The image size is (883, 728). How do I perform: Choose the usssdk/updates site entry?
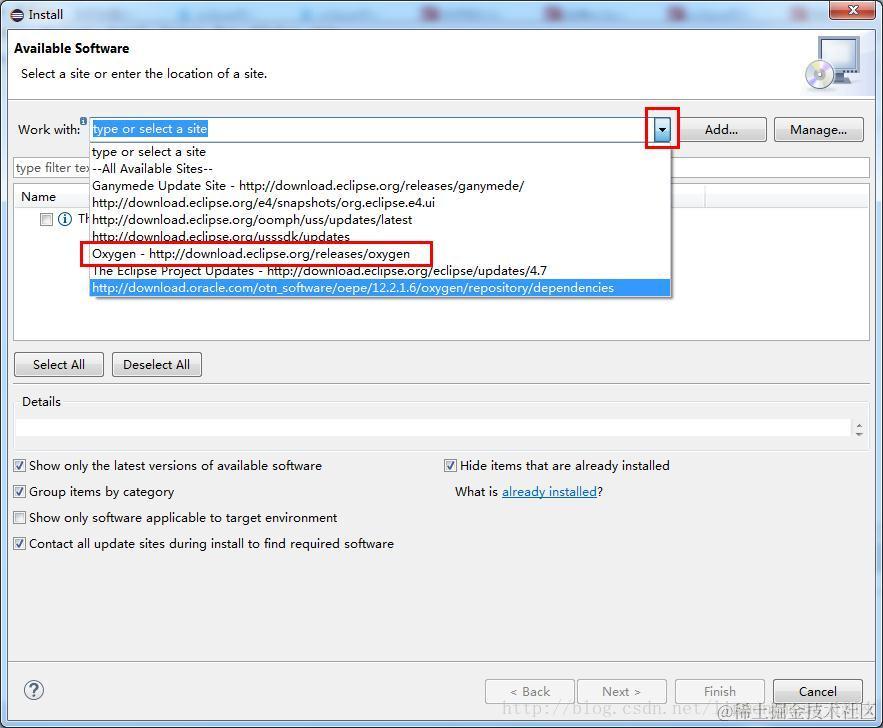pyautogui.click(x=380, y=236)
